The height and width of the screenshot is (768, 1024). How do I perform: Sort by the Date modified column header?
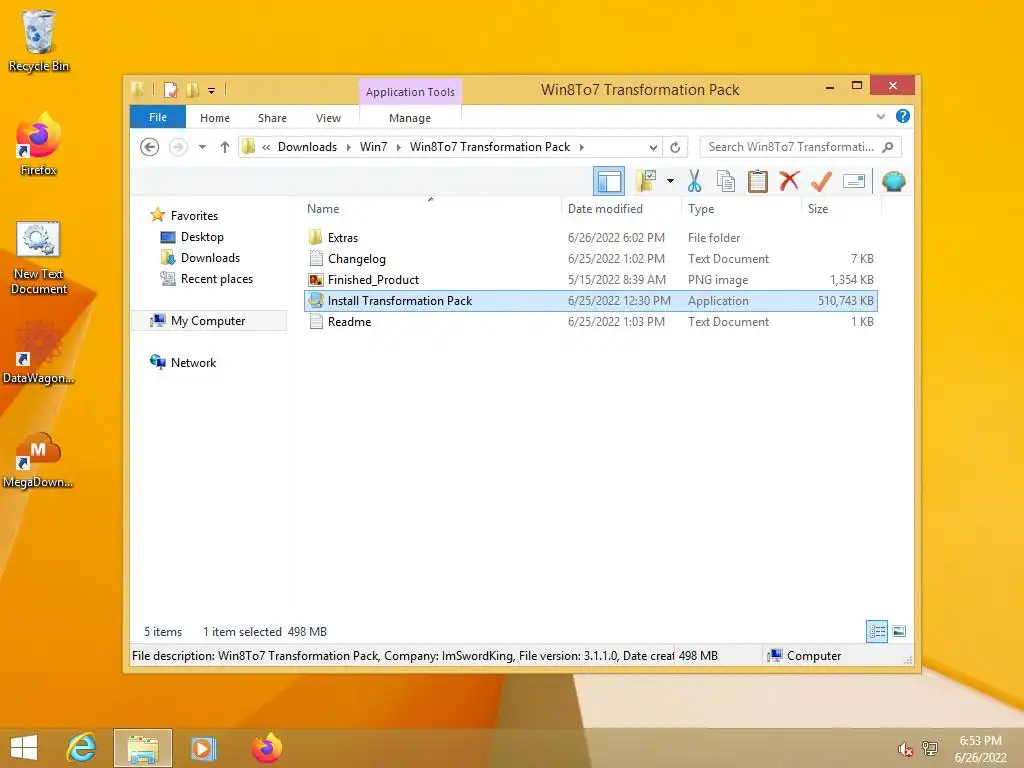click(621, 209)
